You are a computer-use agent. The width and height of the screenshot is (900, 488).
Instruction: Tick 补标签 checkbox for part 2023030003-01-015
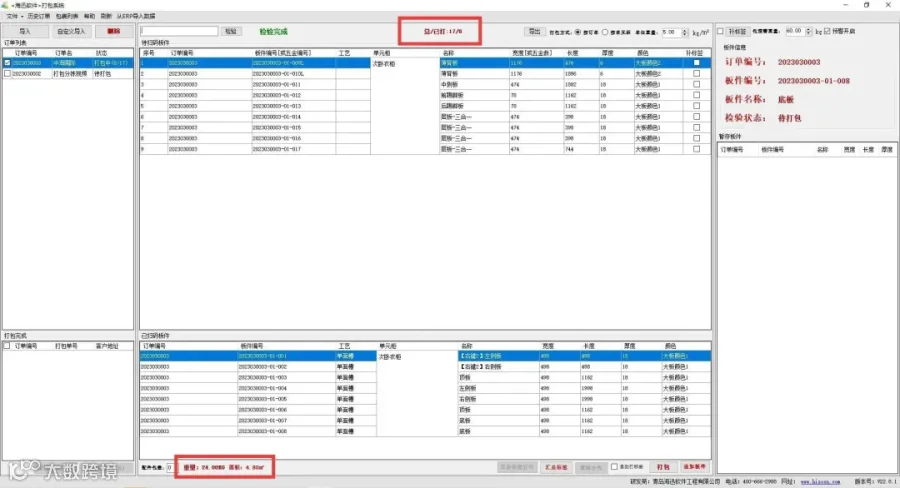pos(696,127)
